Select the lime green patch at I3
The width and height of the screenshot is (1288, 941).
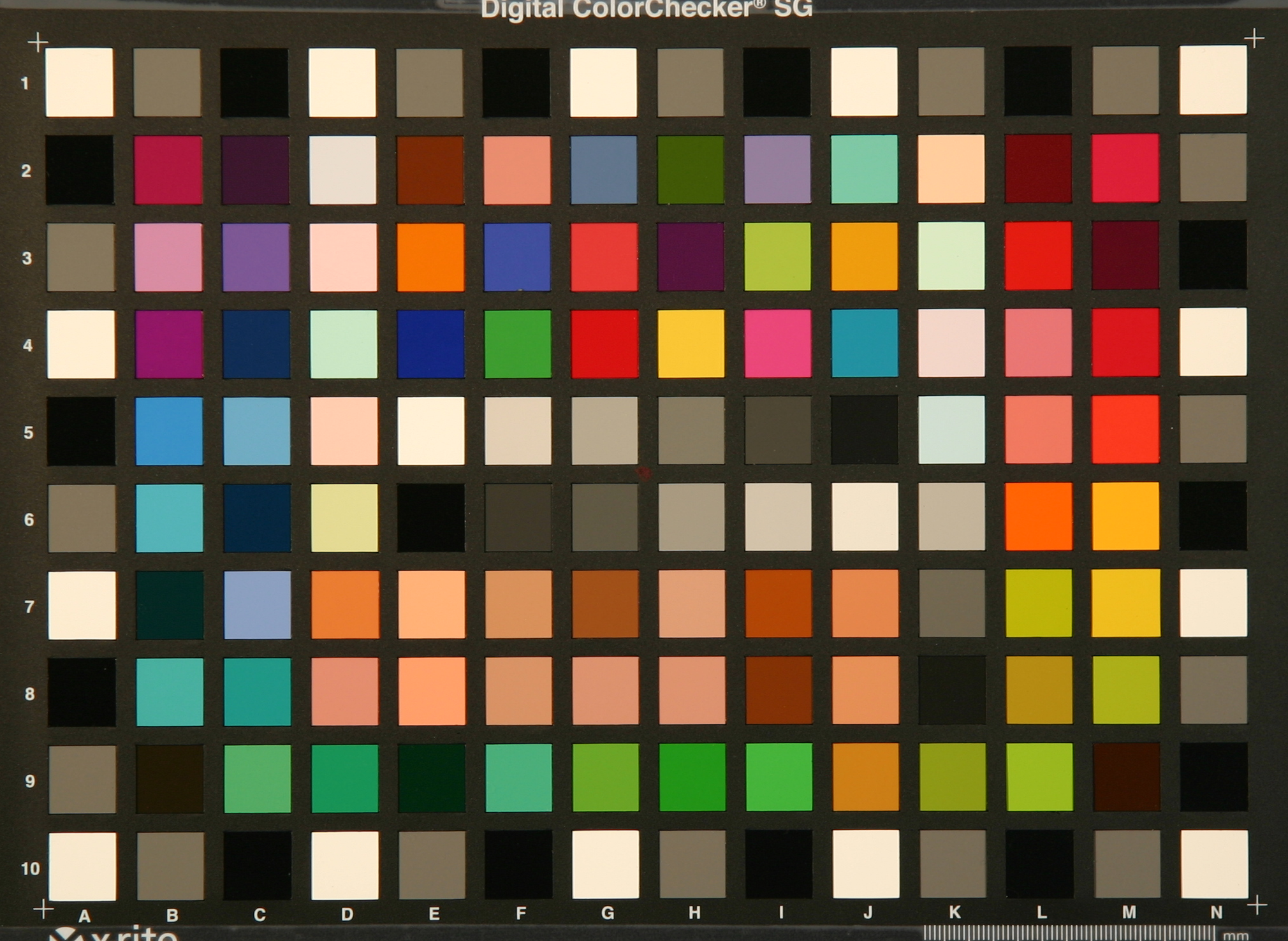pos(778,256)
